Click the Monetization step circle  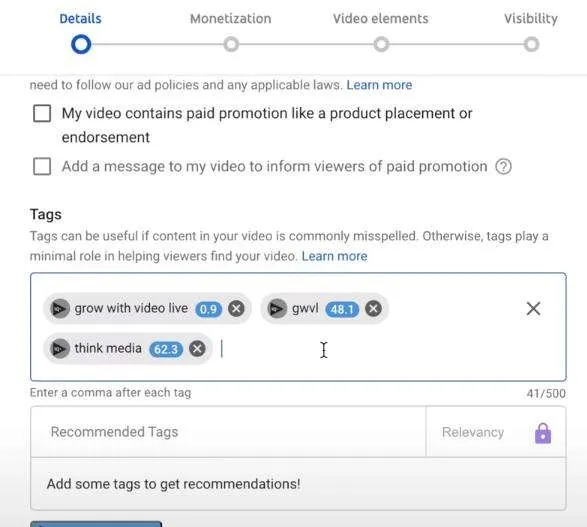pos(231,44)
